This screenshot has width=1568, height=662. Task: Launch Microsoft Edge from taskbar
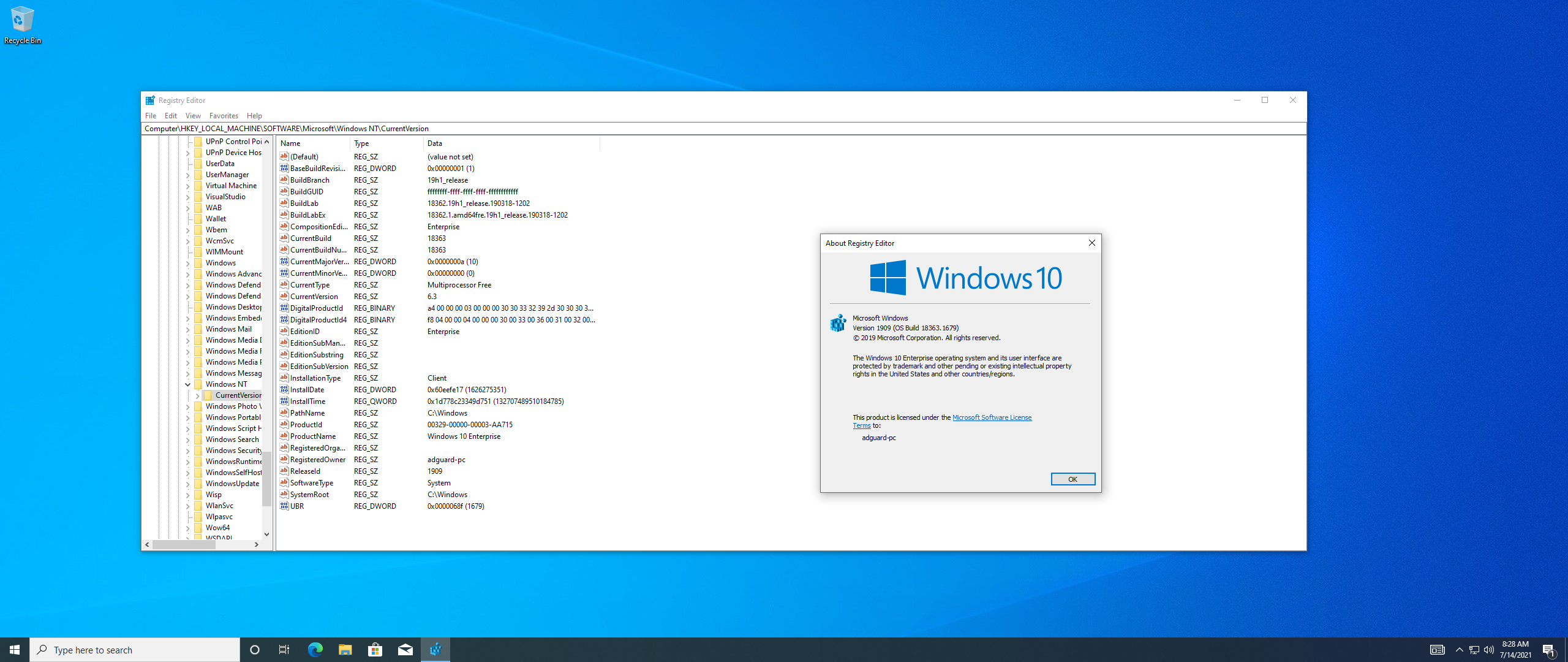click(x=315, y=650)
